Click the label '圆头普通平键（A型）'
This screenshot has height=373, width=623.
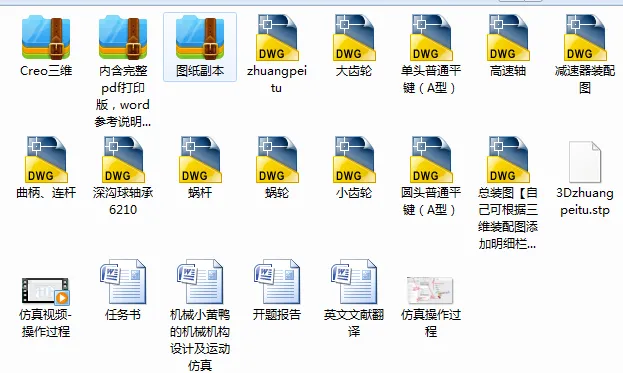click(x=431, y=201)
